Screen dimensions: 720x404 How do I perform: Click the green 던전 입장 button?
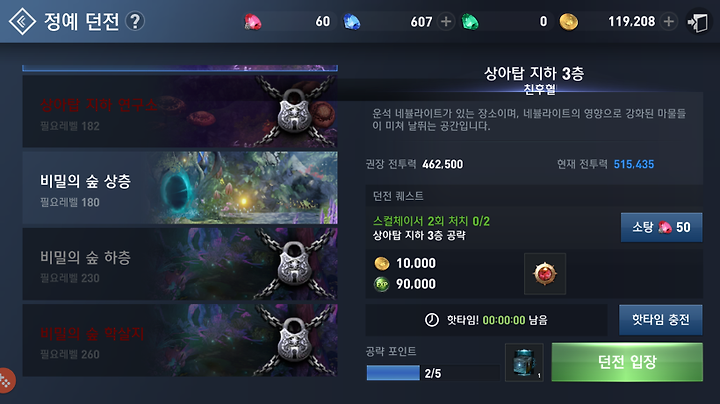(627, 362)
